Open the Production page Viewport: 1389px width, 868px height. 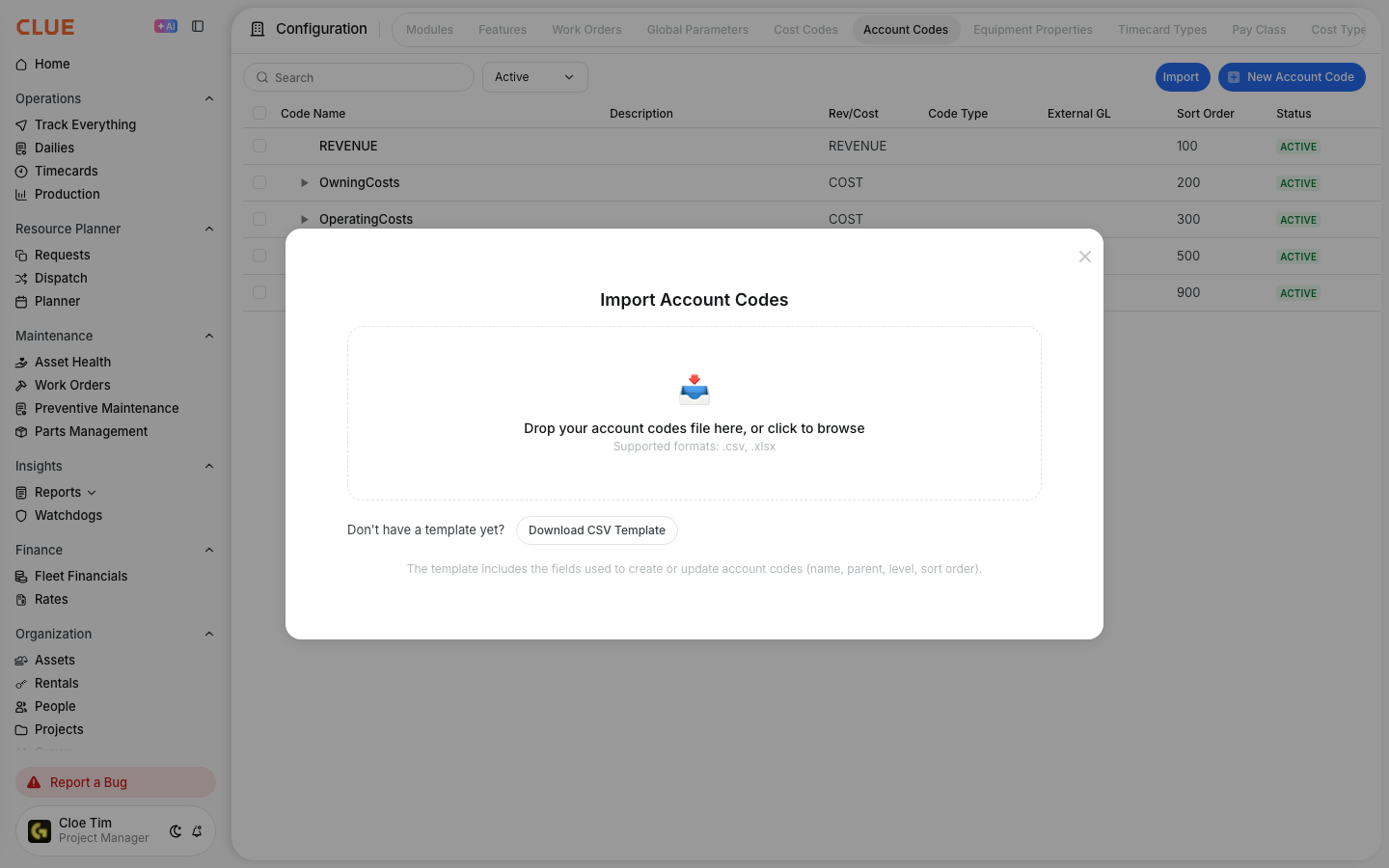(x=67, y=194)
